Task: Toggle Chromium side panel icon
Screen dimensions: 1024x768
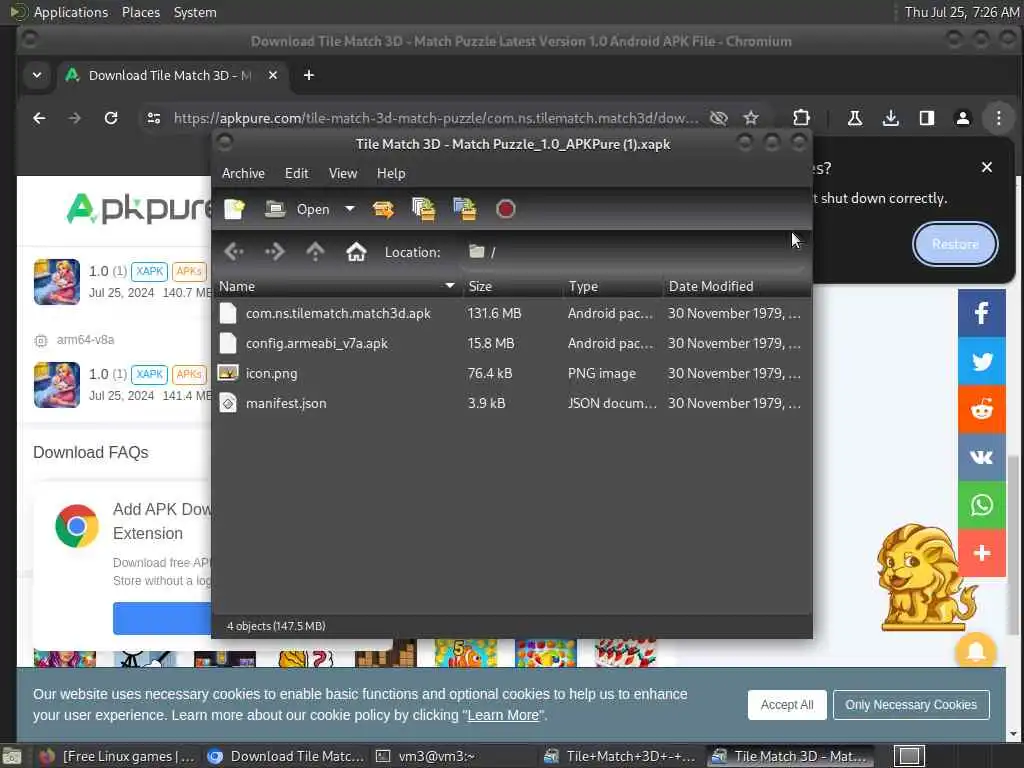Action: pyautogui.click(x=927, y=118)
